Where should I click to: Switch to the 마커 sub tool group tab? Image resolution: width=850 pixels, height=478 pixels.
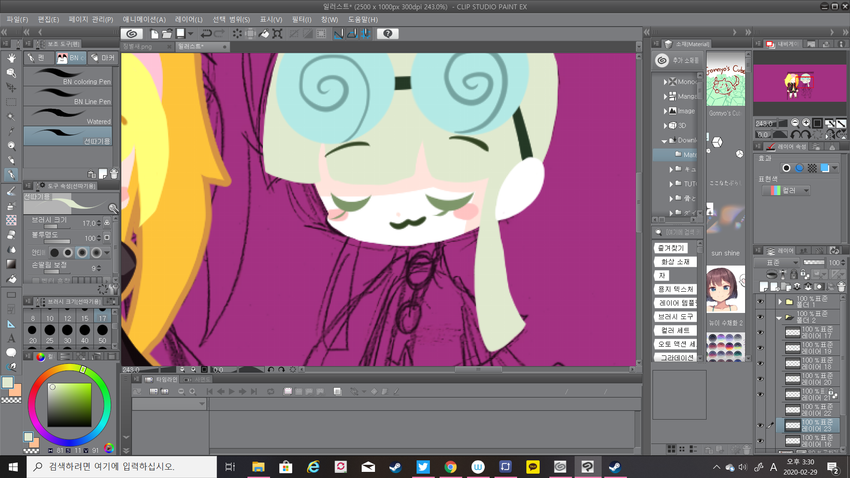103,57
